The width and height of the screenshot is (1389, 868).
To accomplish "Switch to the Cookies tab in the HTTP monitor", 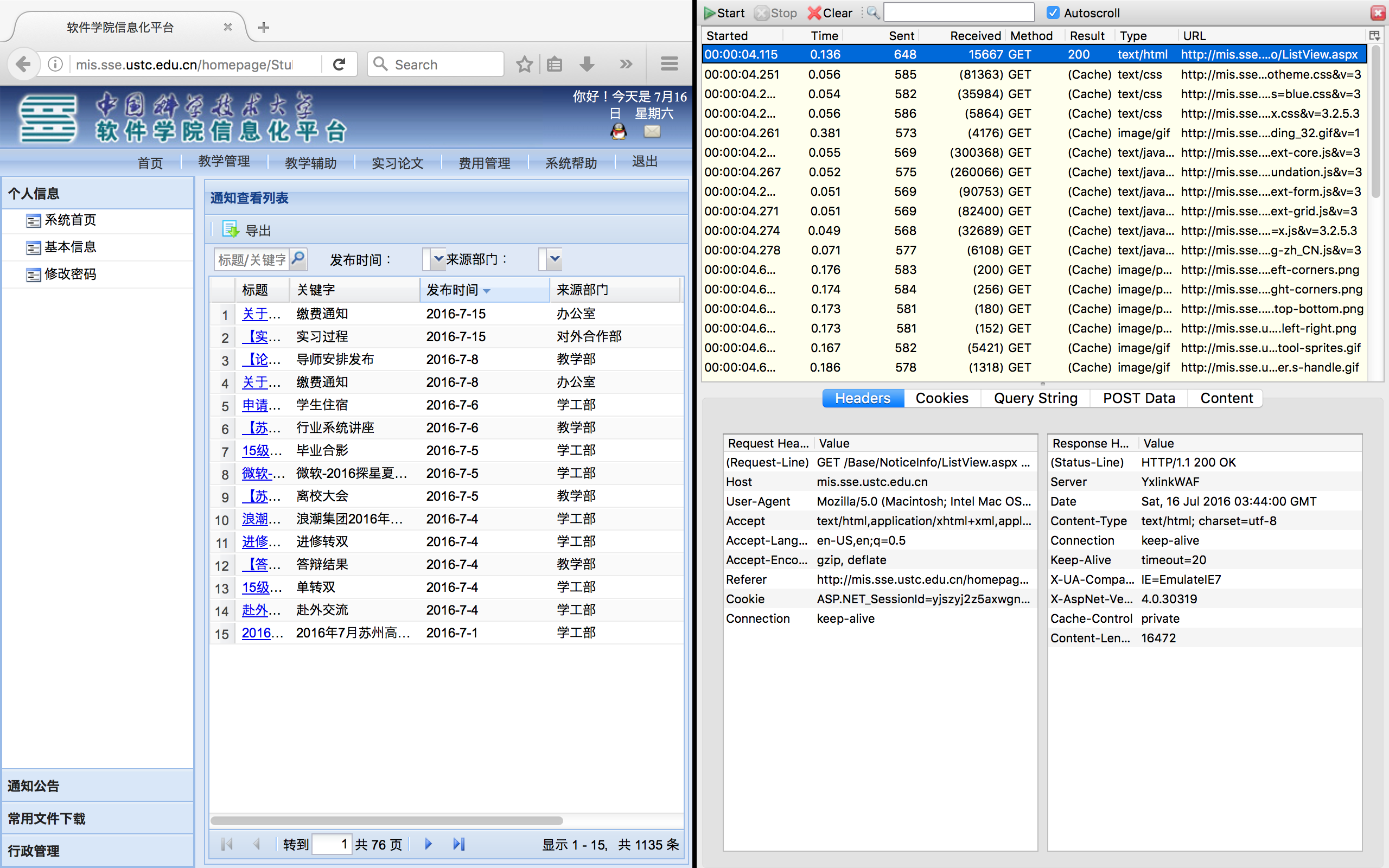I will (941, 398).
